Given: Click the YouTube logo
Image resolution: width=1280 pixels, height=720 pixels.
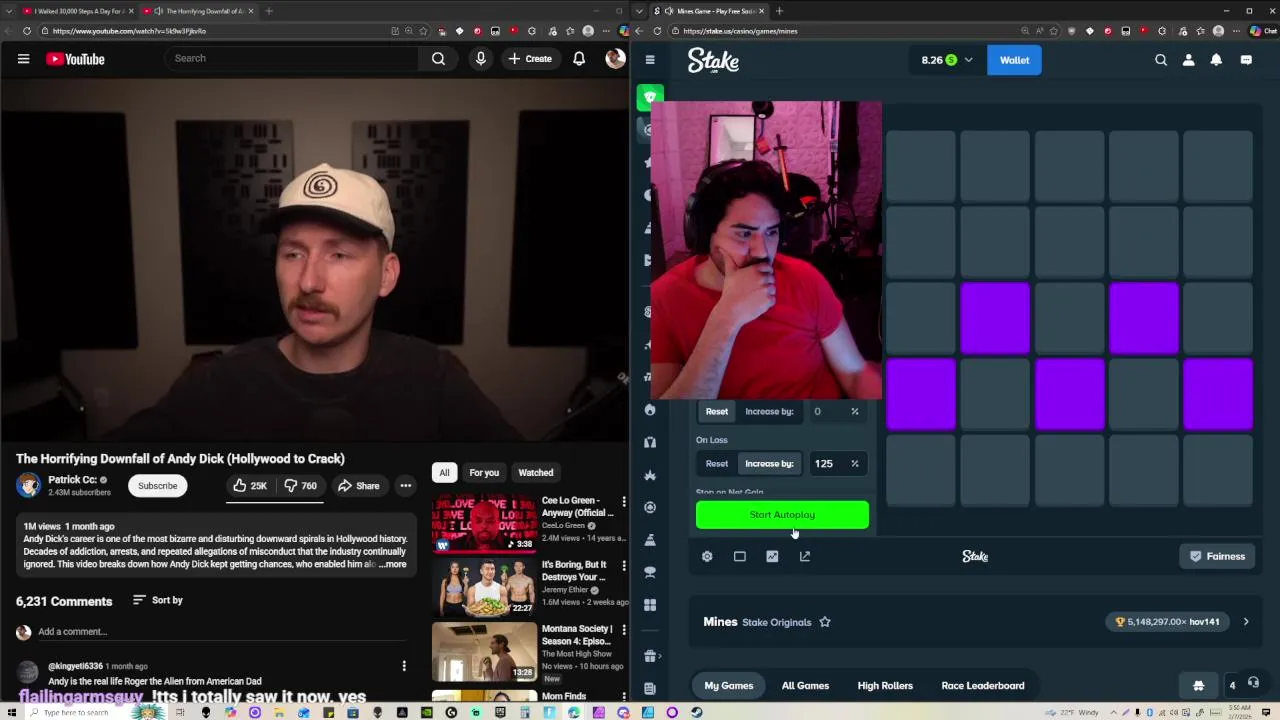Looking at the screenshot, I should tap(75, 59).
